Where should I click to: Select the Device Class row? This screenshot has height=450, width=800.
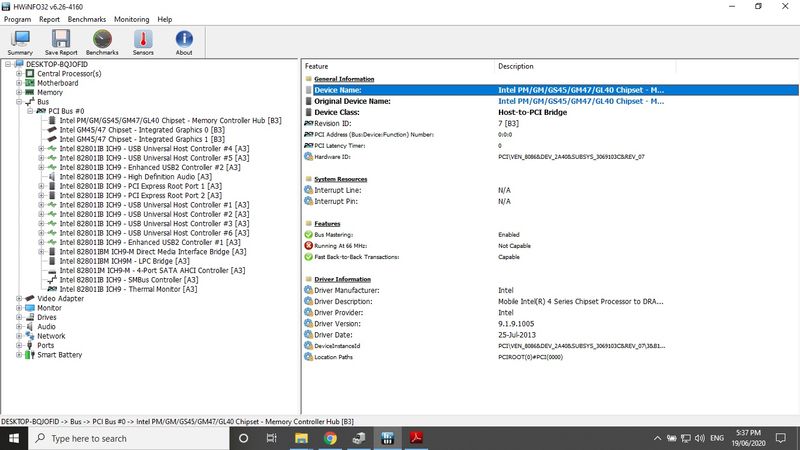[551, 112]
